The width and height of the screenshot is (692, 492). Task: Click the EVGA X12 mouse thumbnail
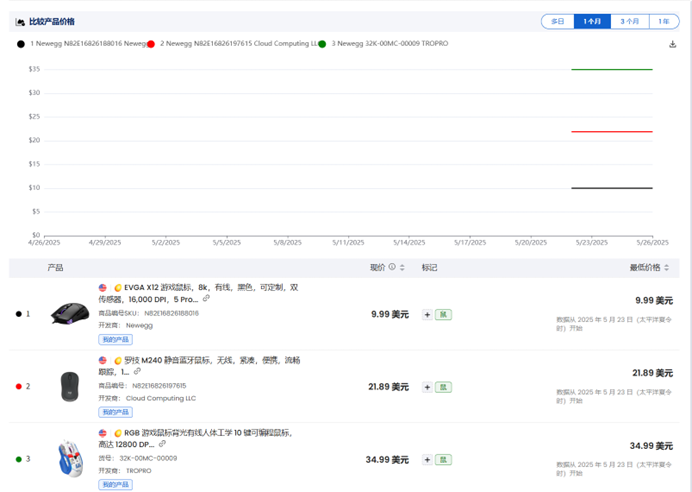70,313
